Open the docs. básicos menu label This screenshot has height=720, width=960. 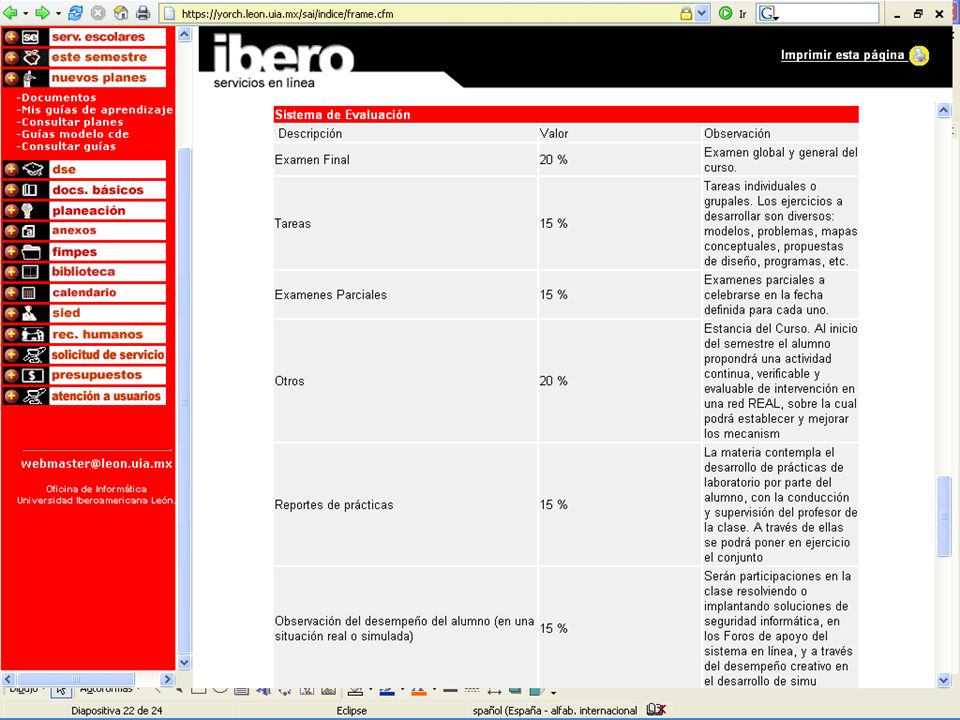coord(98,190)
